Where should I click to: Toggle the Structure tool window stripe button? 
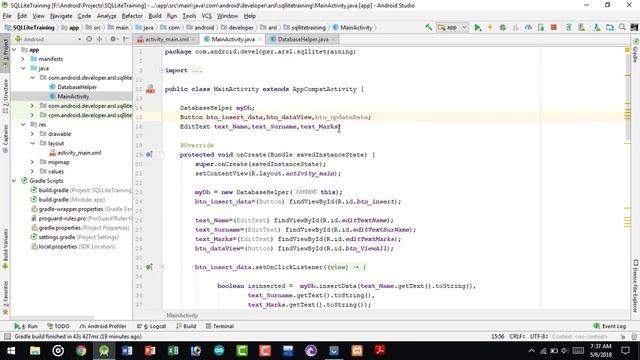pos(5,96)
